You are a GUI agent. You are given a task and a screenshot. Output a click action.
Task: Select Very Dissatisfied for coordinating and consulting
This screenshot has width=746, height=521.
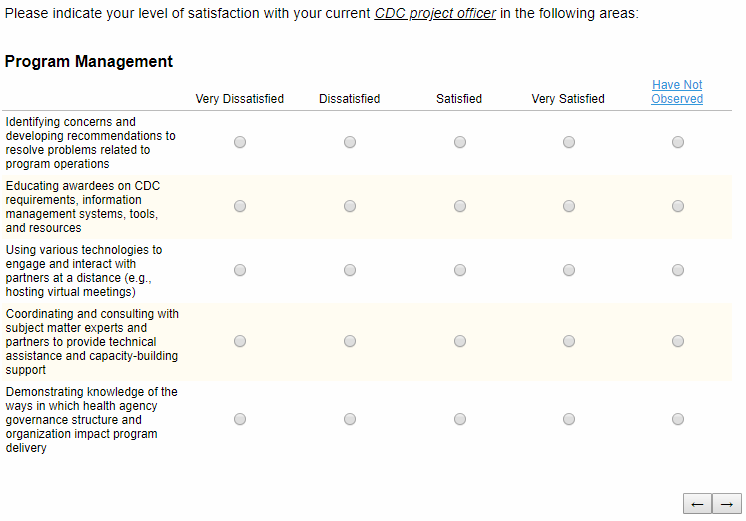(x=240, y=342)
